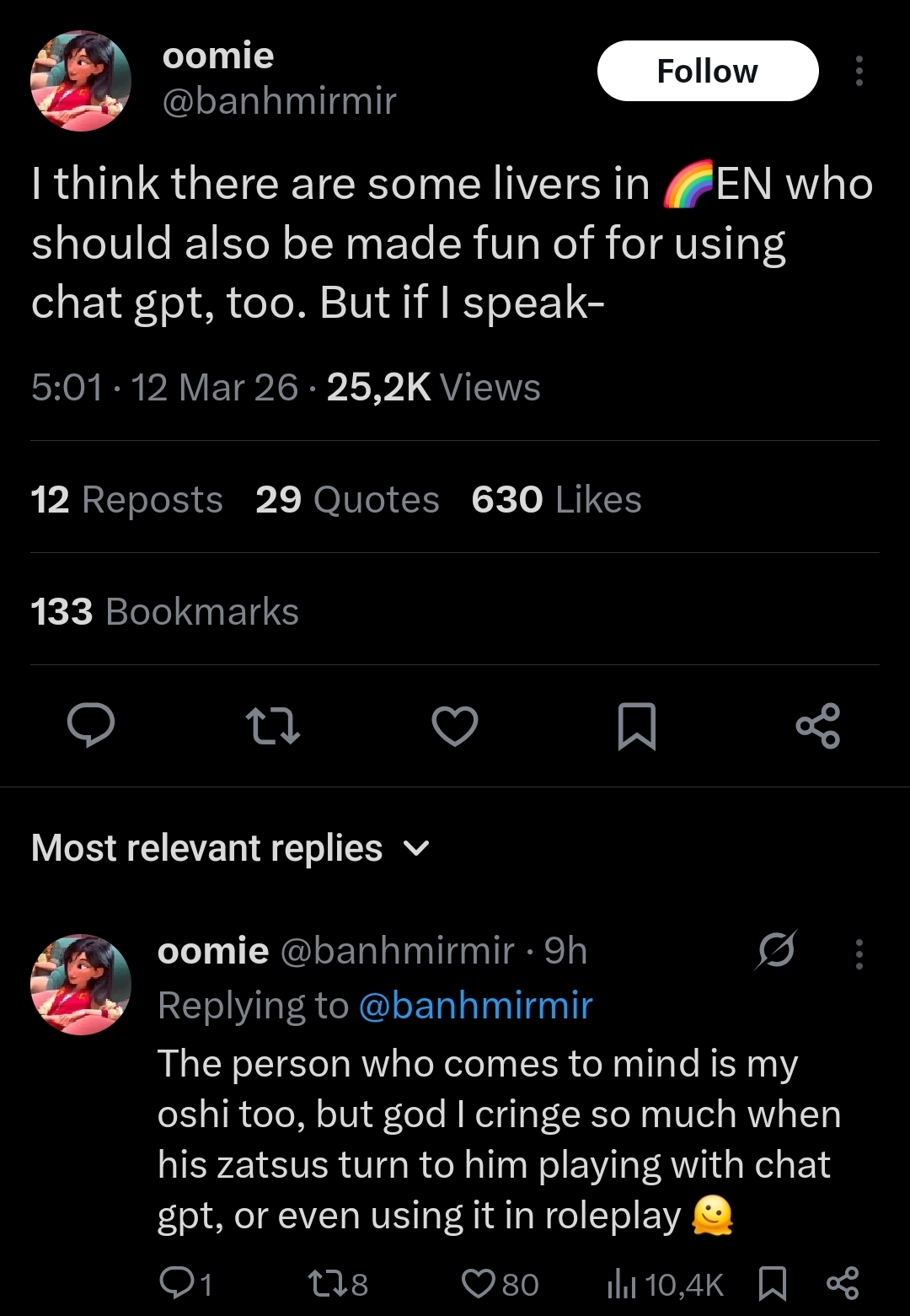Screen dimensions: 910x1316
Task: View the 12 Reposts list
Action: [x=126, y=500]
